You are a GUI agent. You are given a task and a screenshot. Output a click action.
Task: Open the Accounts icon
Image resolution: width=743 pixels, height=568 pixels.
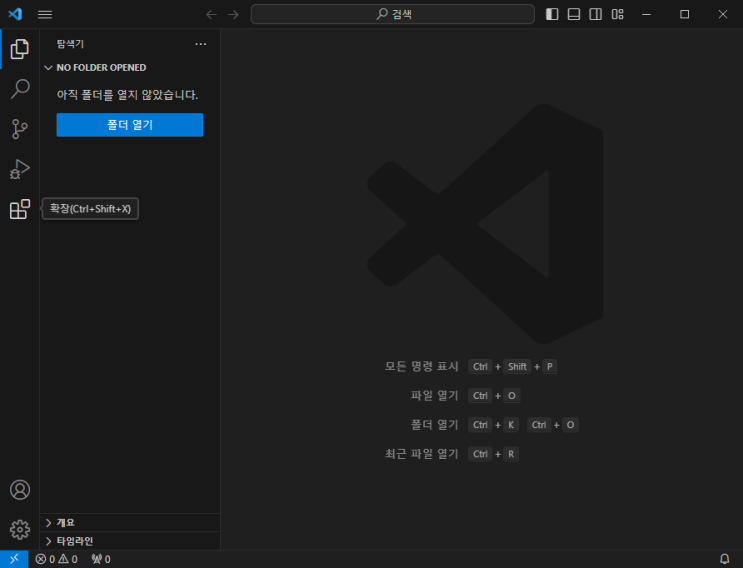(19, 490)
